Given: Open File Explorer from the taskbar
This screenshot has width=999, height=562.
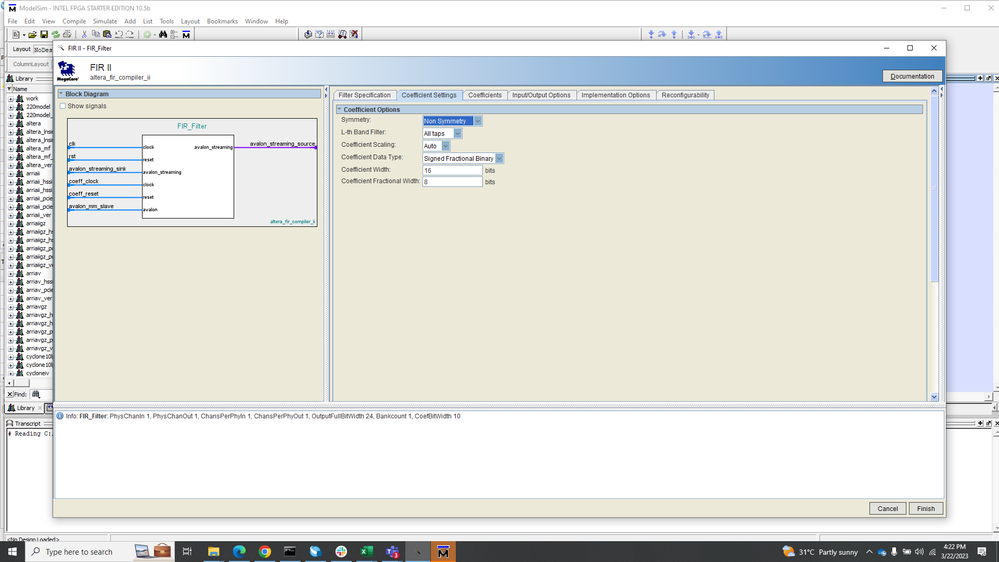Looking at the screenshot, I should [213, 552].
